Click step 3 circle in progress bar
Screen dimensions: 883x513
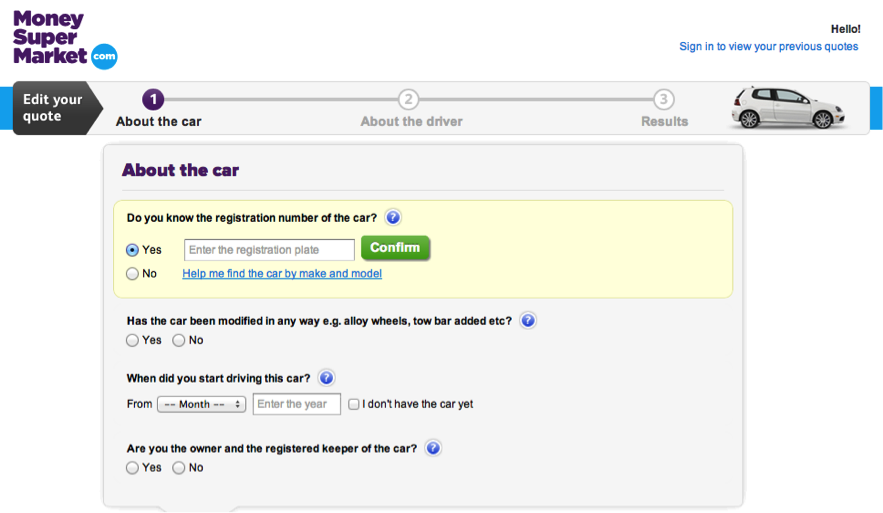[x=664, y=99]
